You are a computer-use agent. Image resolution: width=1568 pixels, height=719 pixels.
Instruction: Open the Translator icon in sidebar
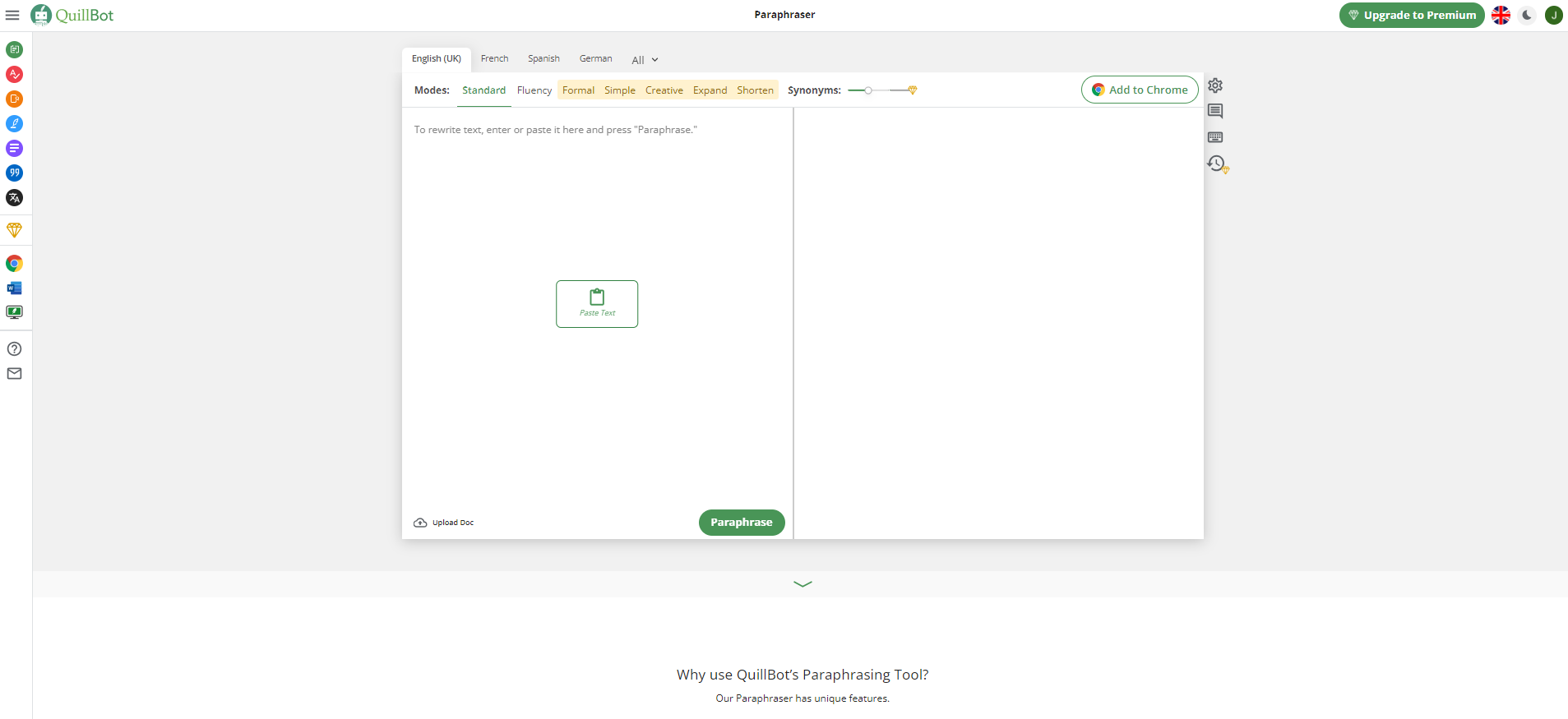tap(14, 198)
